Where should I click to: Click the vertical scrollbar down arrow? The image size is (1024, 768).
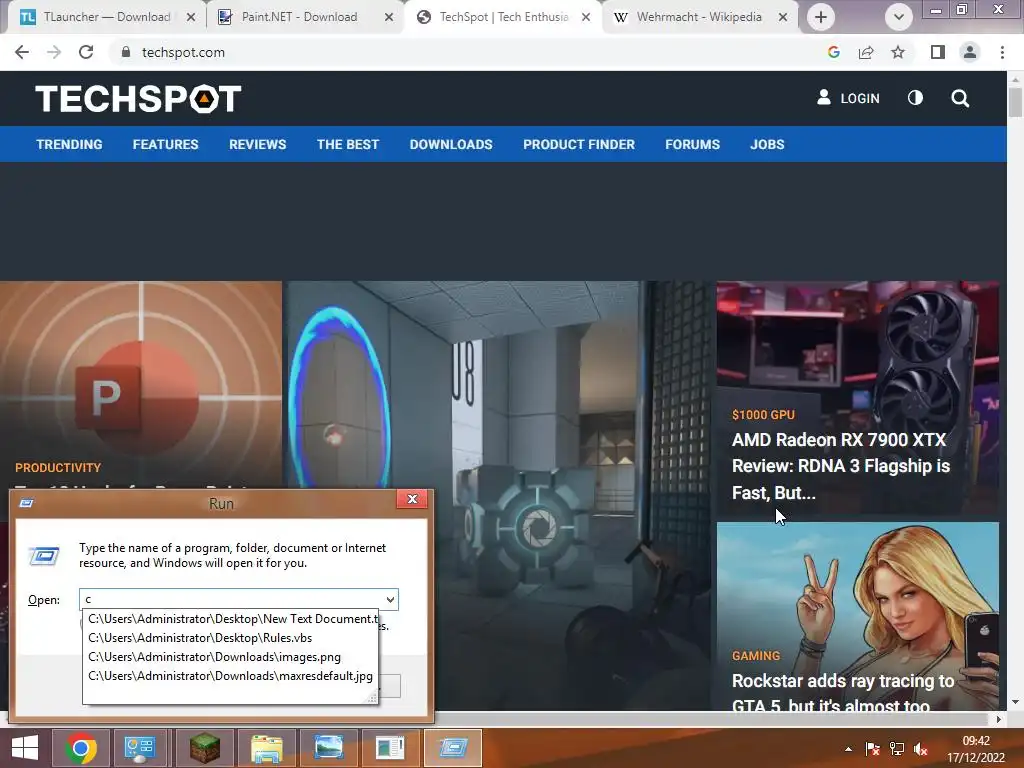pyautogui.click(x=1015, y=703)
